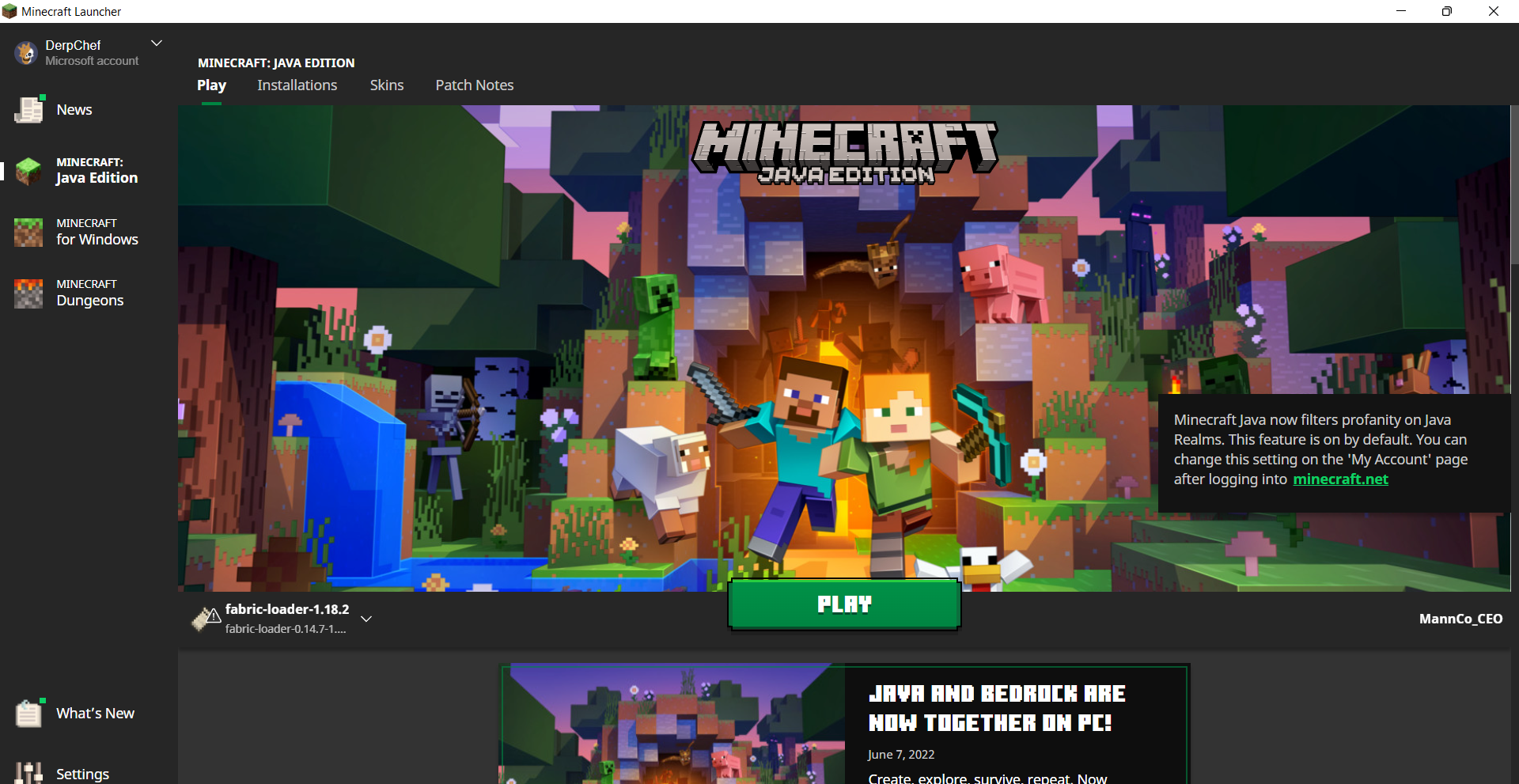Click the DerpChef account avatar icon
The height and width of the screenshot is (784, 1519).
pos(26,53)
